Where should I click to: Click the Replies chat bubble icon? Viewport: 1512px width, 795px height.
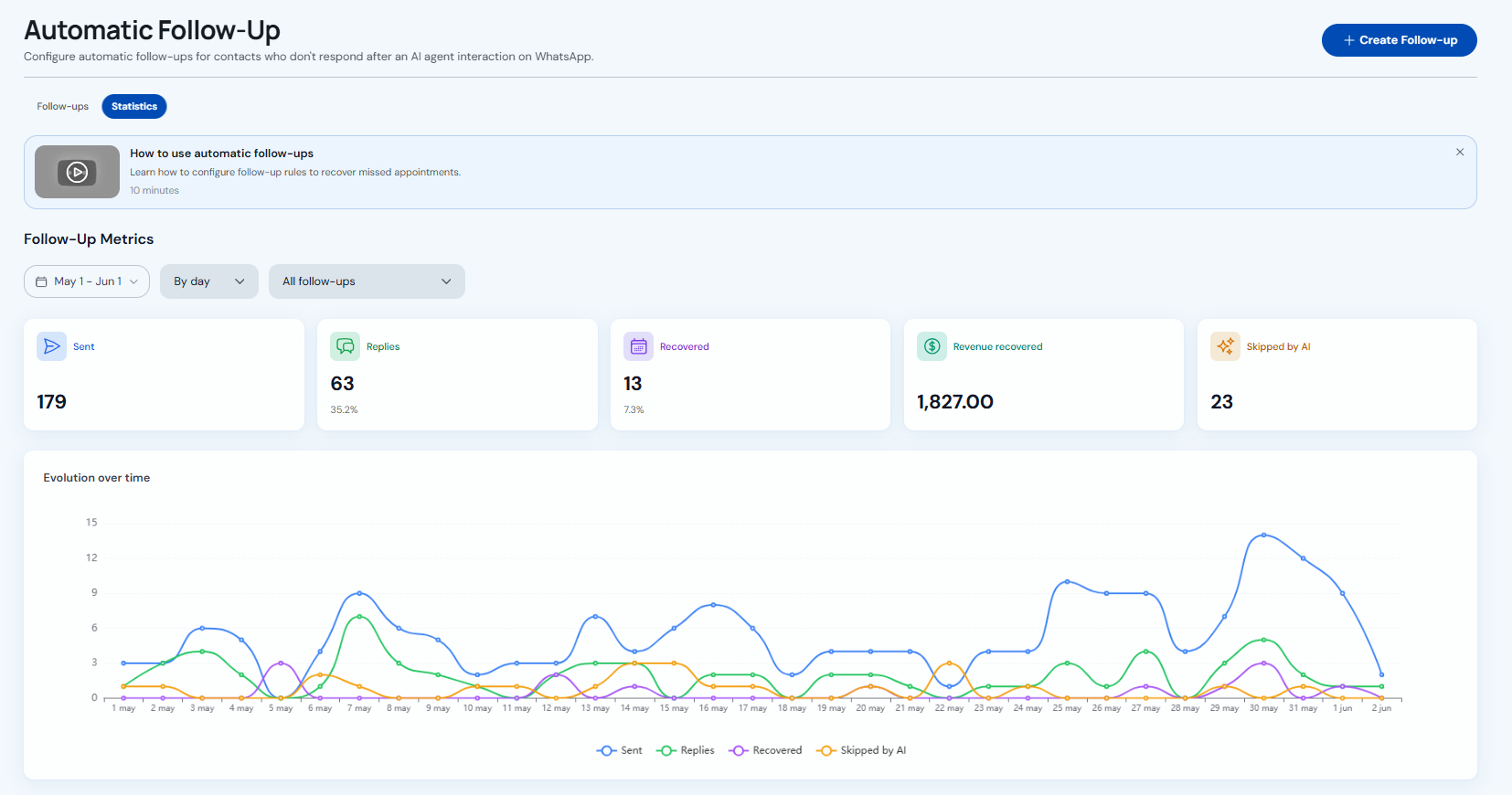[x=346, y=346]
